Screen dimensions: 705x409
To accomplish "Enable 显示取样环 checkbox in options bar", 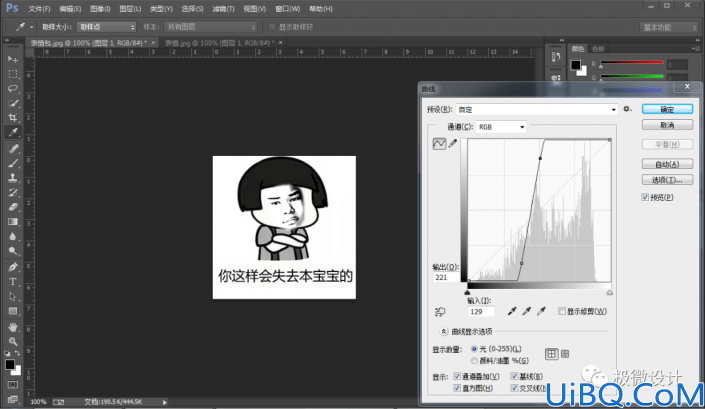I will click(x=272, y=27).
